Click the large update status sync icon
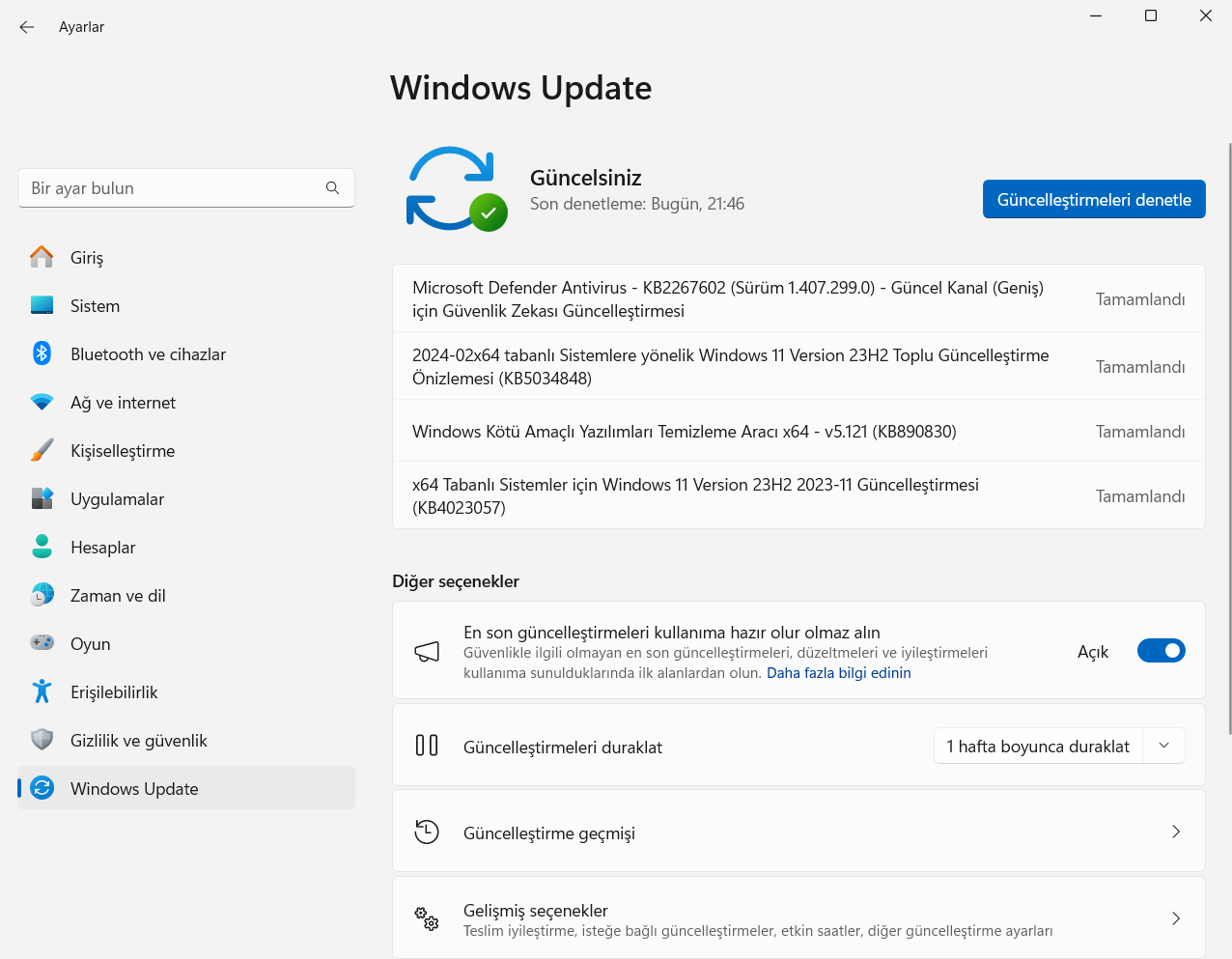1232x959 pixels. pyautogui.click(x=457, y=188)
